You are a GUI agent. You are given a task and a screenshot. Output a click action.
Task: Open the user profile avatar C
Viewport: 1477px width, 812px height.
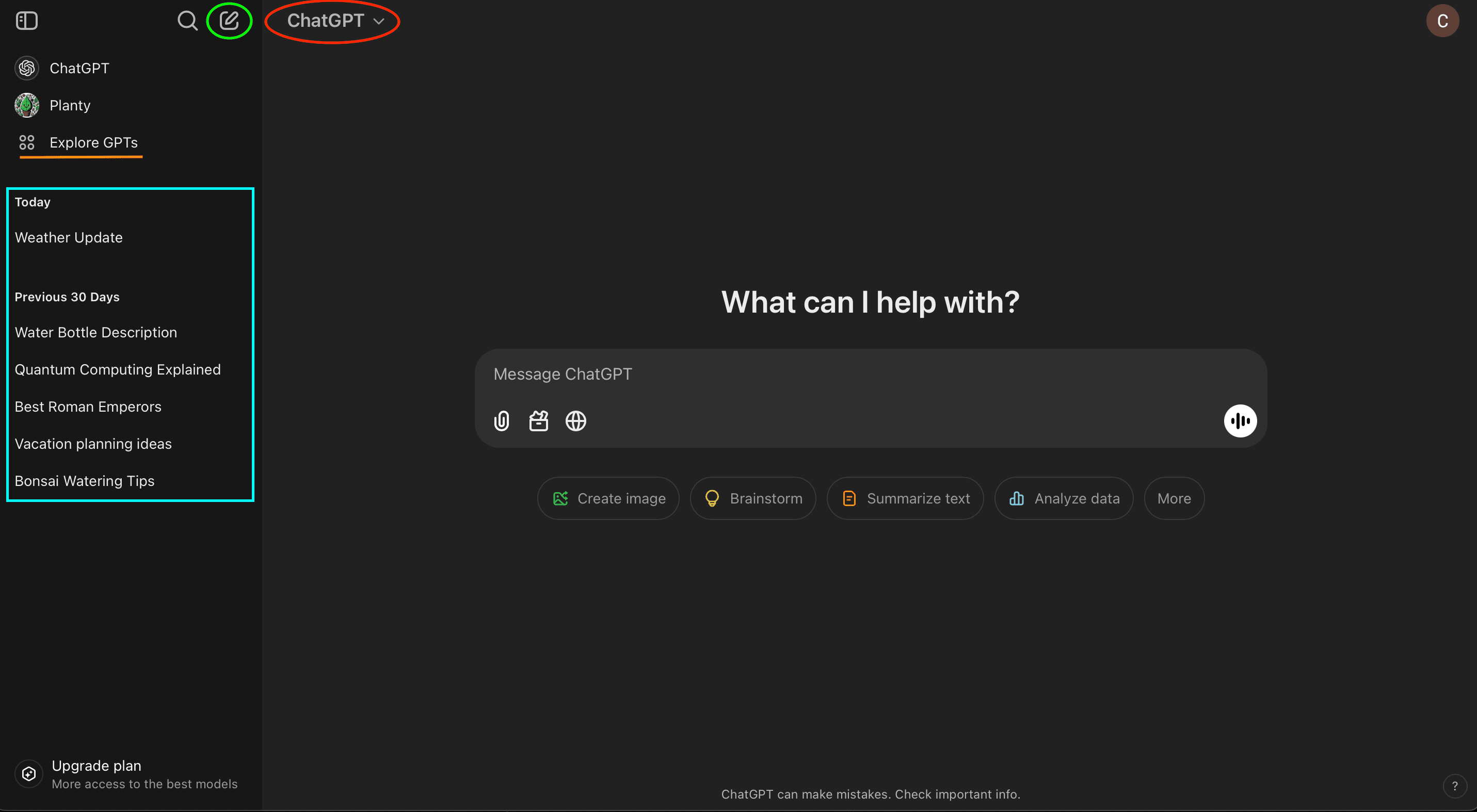(x=1441, y=21)
